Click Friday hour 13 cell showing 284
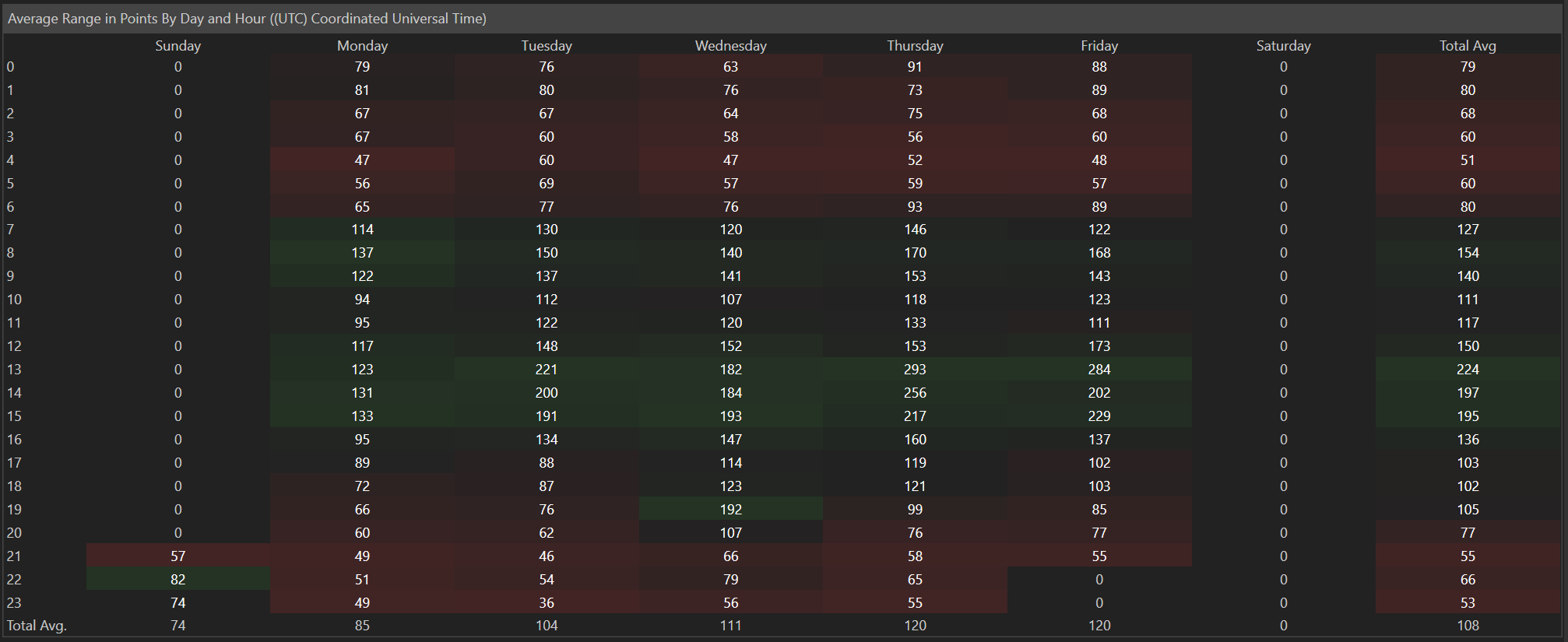The height and width of the screenshot is (642, 1568). click(1099, 370)
